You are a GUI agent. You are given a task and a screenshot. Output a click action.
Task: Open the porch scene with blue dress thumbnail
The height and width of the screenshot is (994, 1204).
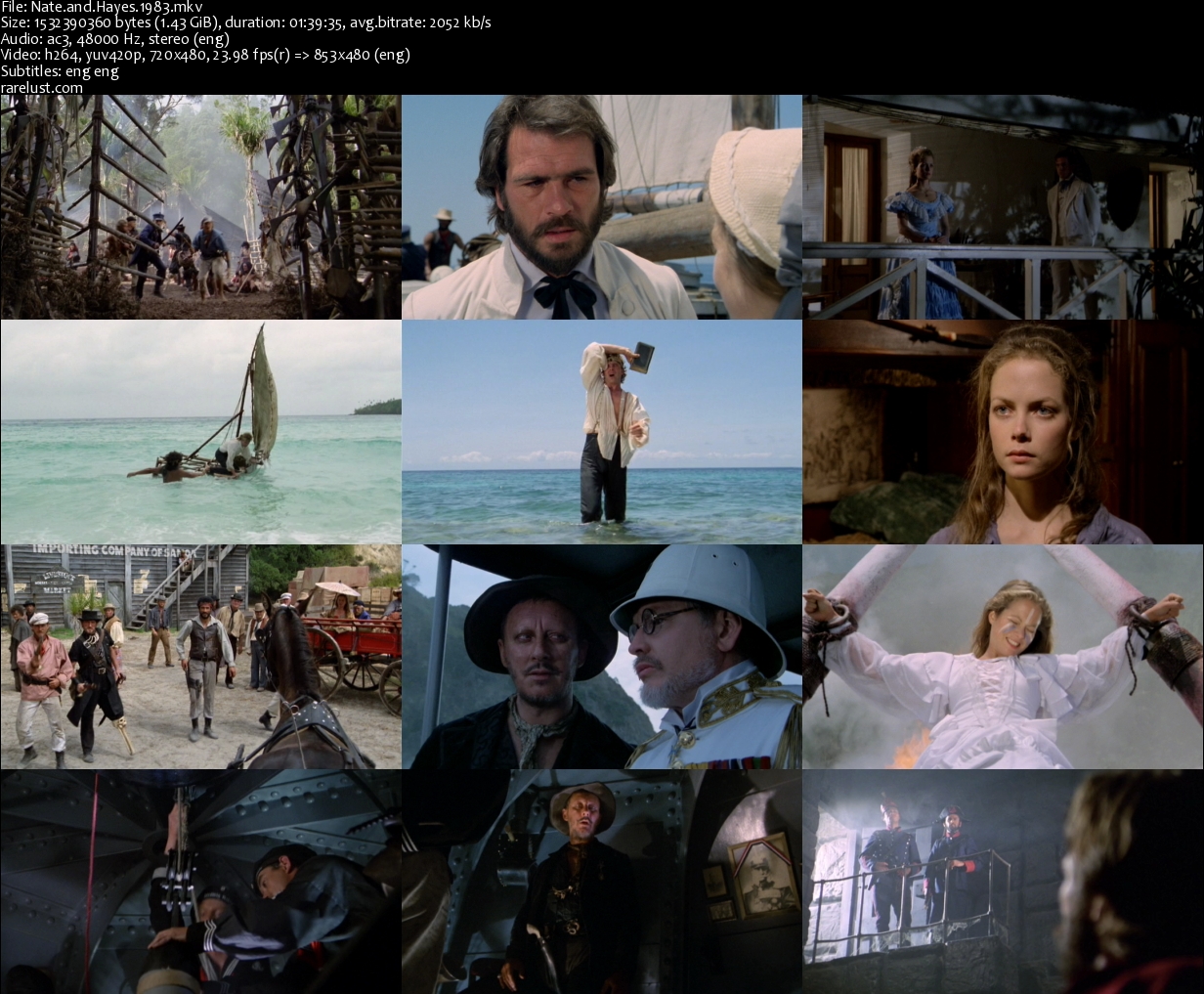coord(1003,207)
